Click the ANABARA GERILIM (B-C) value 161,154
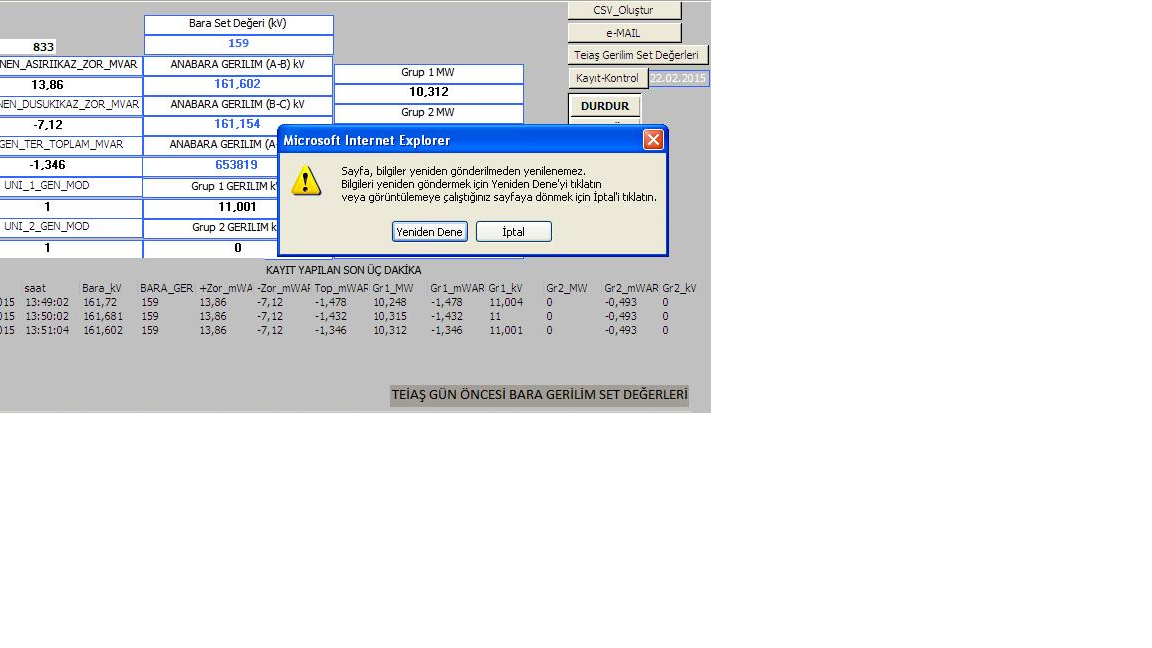The height and width of the screenshot is (648, 1152). coord(237,124)
